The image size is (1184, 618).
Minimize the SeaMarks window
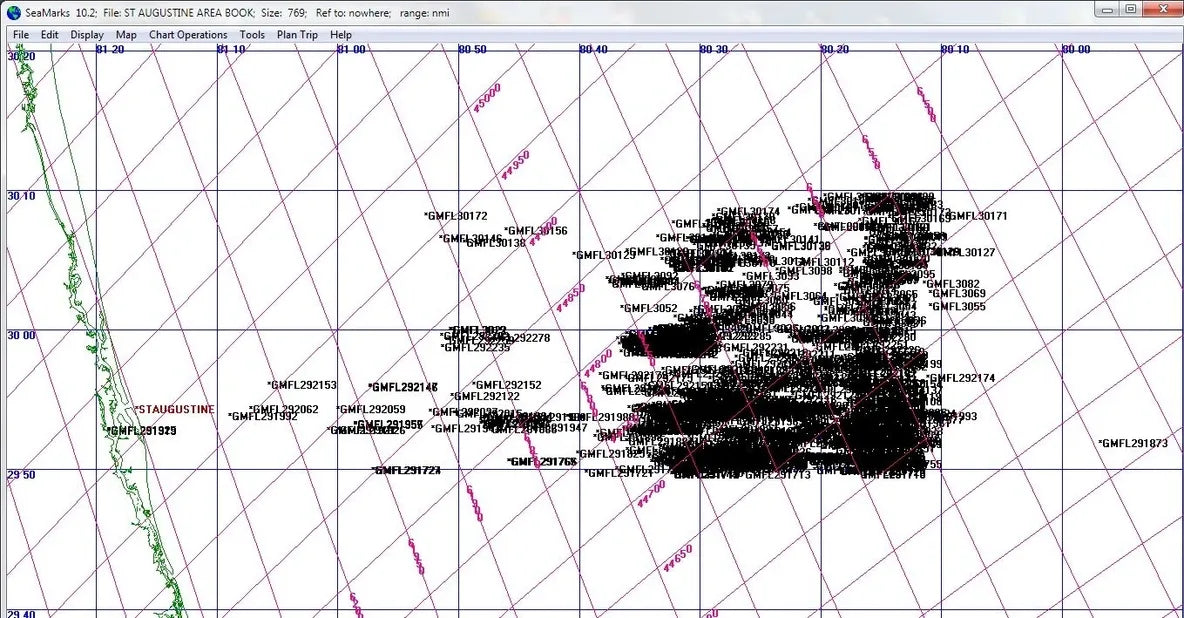(x=1108, y=10)
